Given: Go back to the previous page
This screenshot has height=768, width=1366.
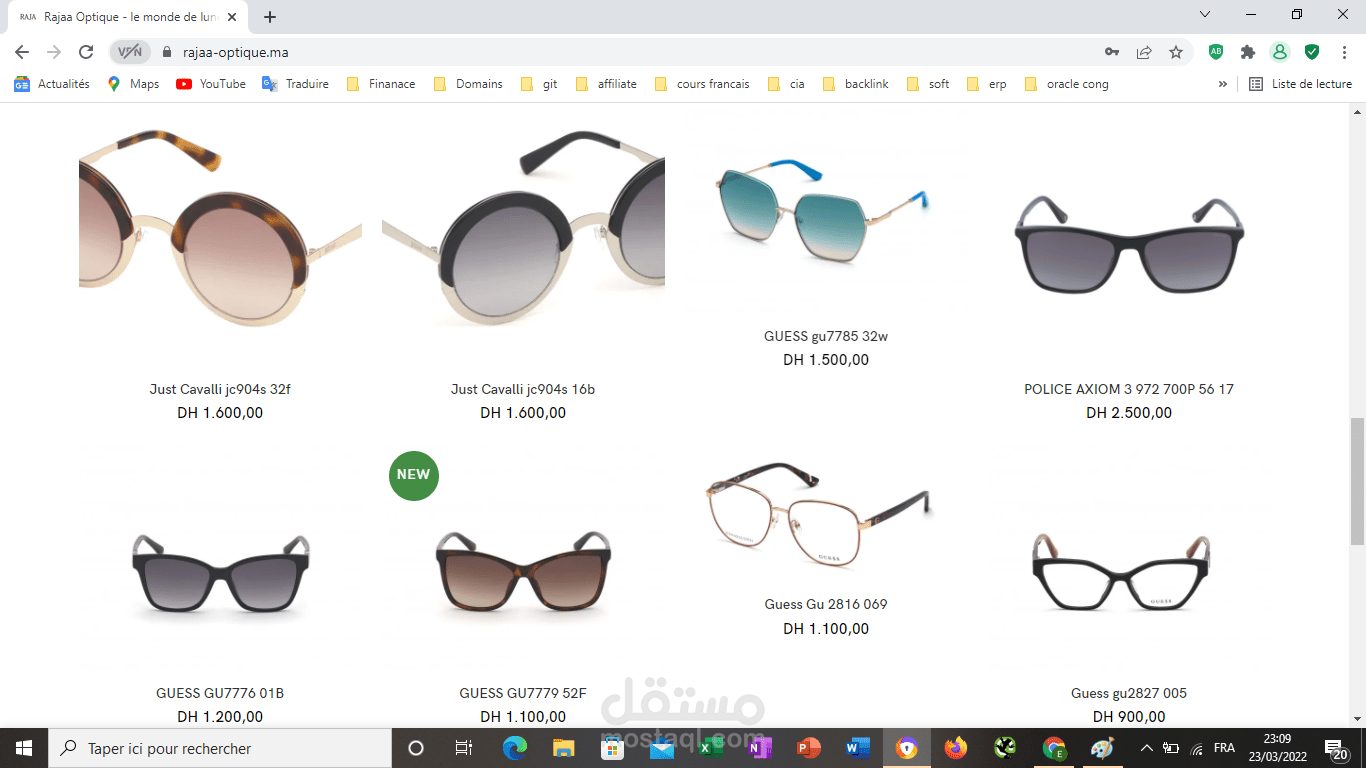Looking at the screenshot, I should 22,52.
